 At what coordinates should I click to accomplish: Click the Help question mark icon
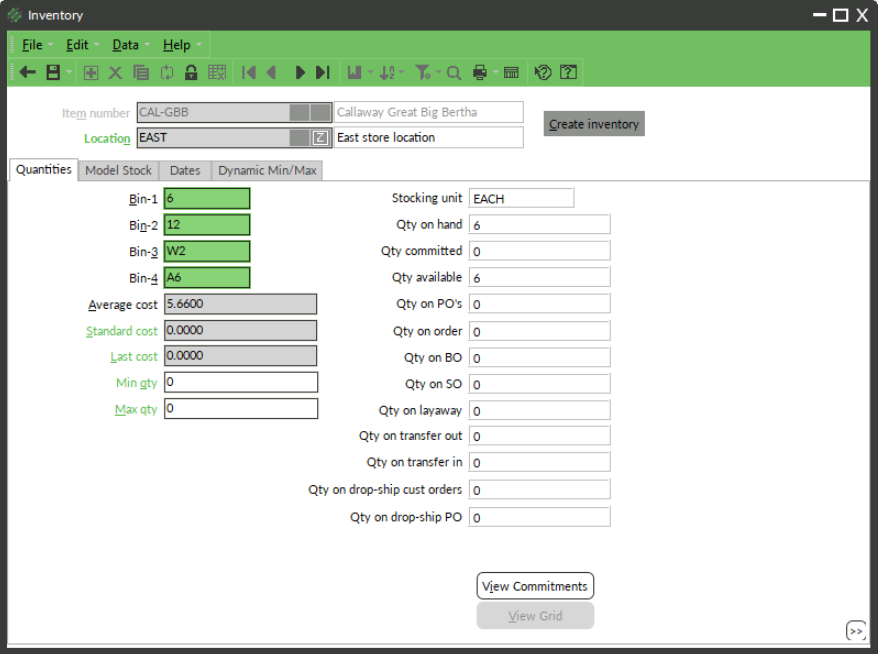[x=568, y=72]
